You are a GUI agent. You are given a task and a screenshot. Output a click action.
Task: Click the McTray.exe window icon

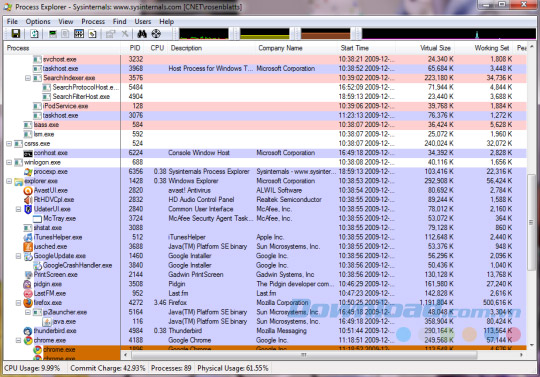pyautogui.click(x=37, y=219)
